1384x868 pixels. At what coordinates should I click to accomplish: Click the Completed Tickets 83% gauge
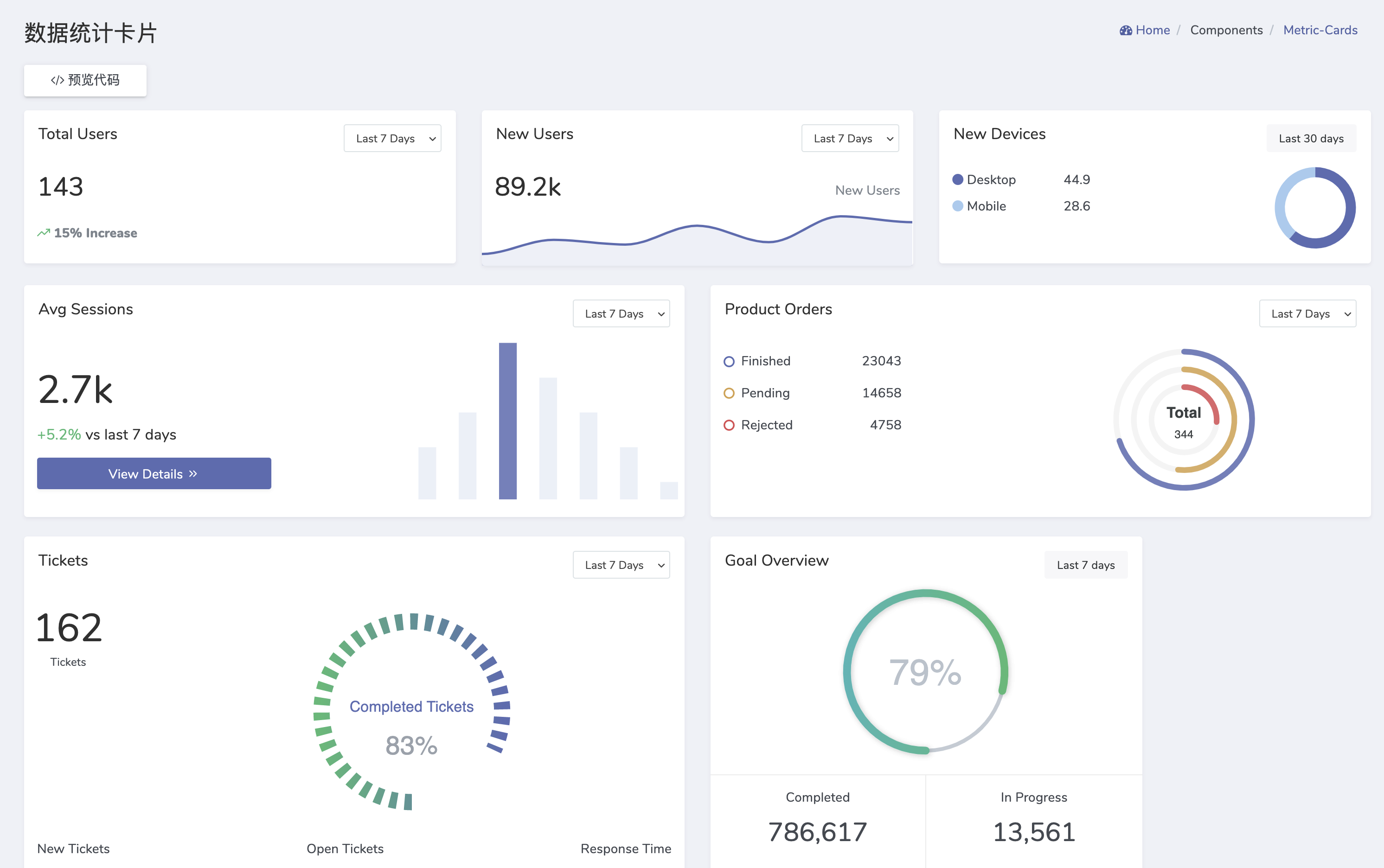[411, 712]
